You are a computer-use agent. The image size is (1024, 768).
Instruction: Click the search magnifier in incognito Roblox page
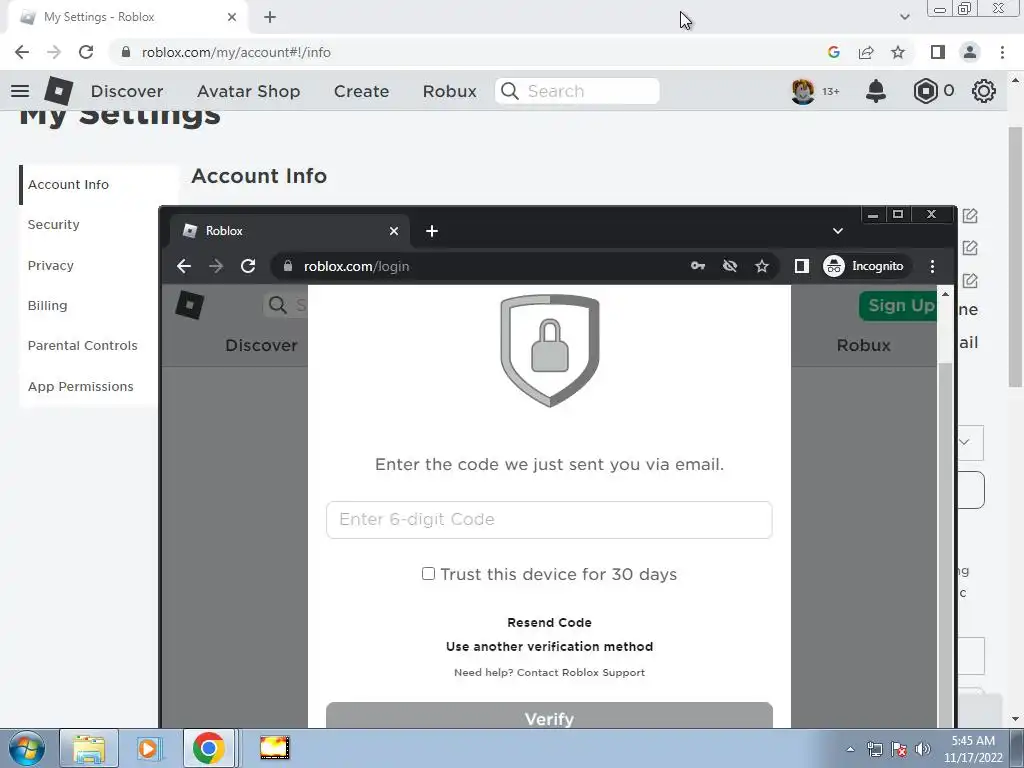tap(278, 305)
